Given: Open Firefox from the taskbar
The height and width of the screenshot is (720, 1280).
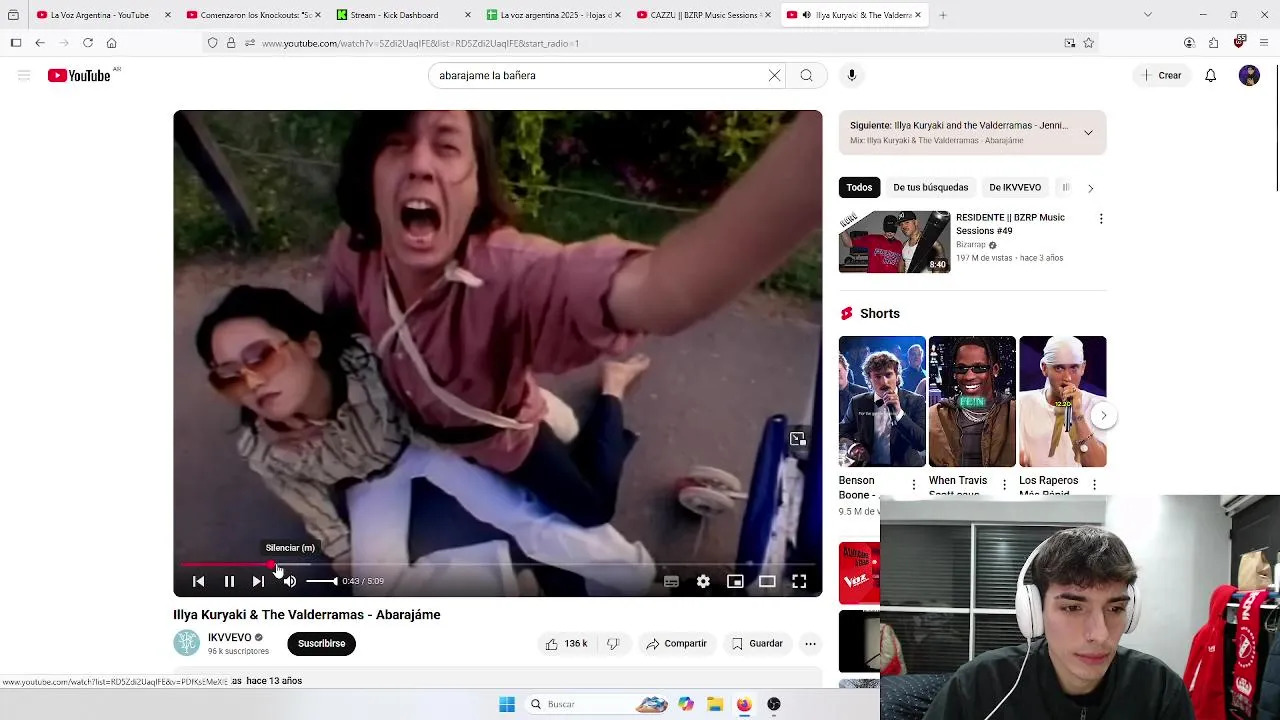Looking at the screenshot, I should (x=744, y=704).
